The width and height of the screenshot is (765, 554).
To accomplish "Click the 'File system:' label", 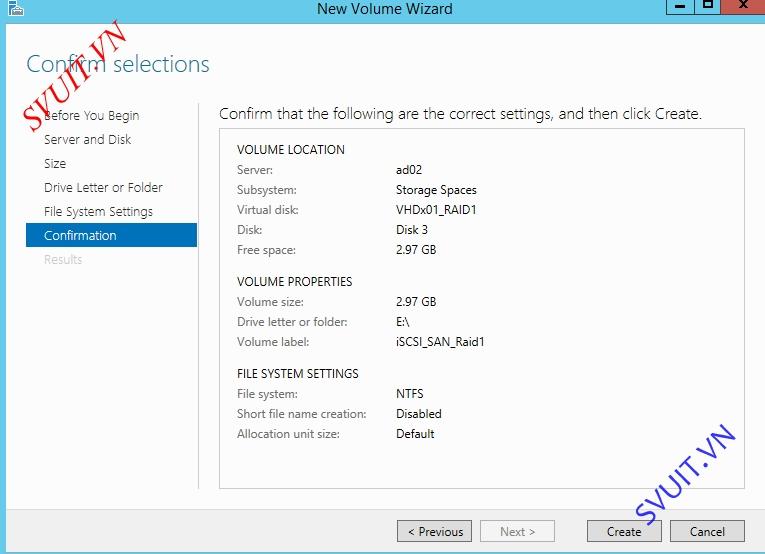I will coord(267,394).
